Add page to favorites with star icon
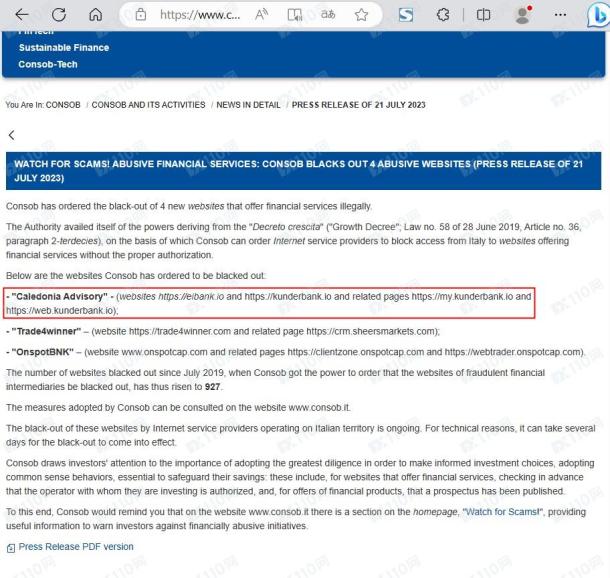 coord(361,15)
